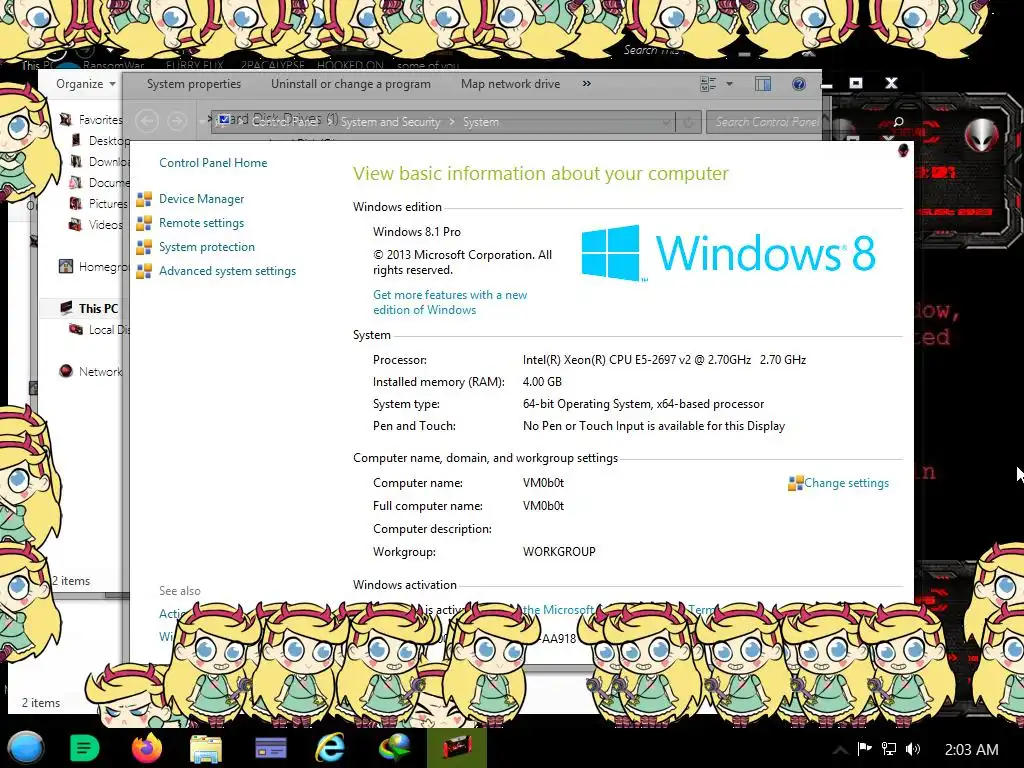Launch Firefox from the taskbar
The width and height of the screenshot is (1024, 768).
pyautogui.click(x=147, y=748)
